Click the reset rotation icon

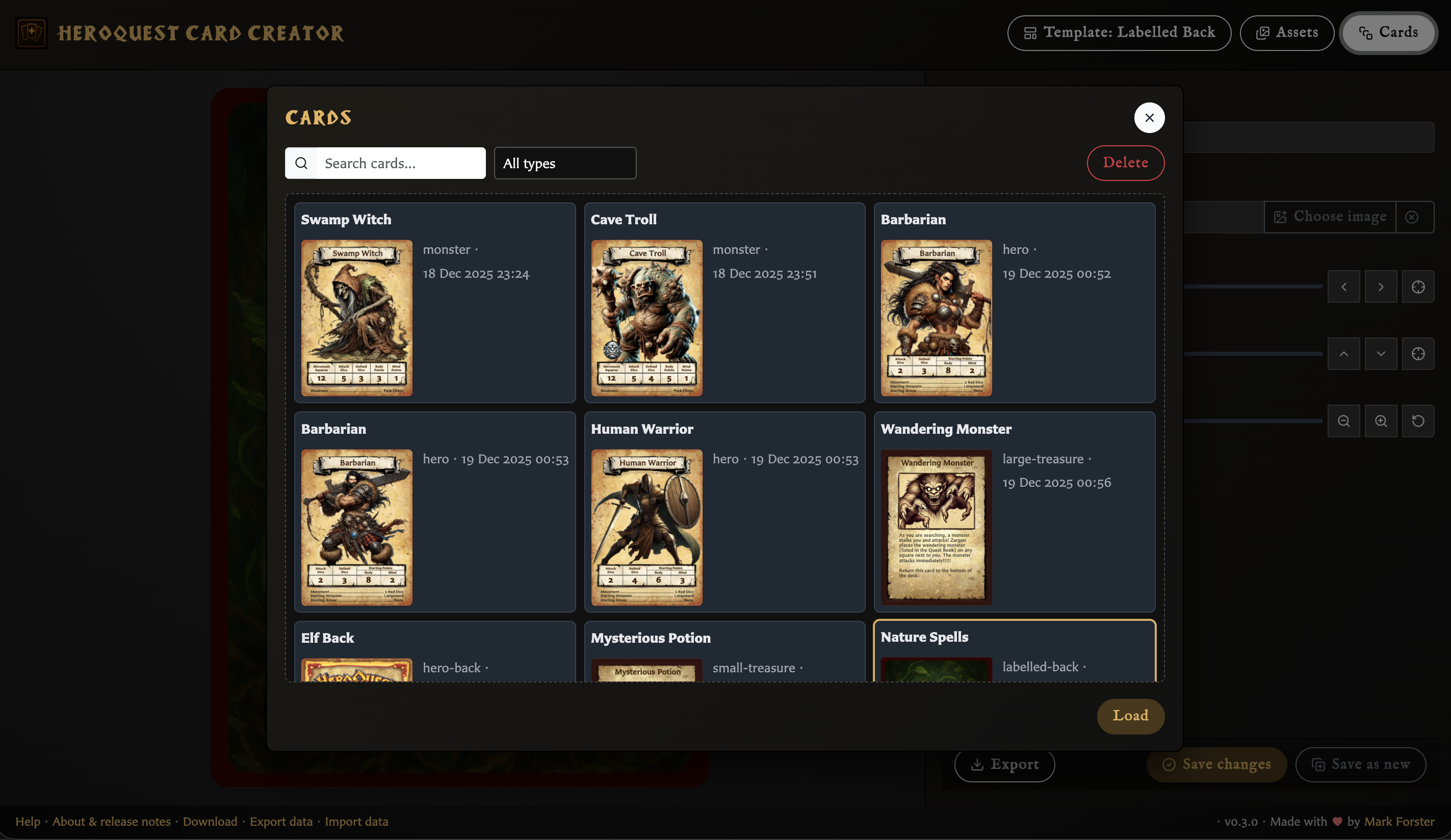click(x=1417, y=421)
